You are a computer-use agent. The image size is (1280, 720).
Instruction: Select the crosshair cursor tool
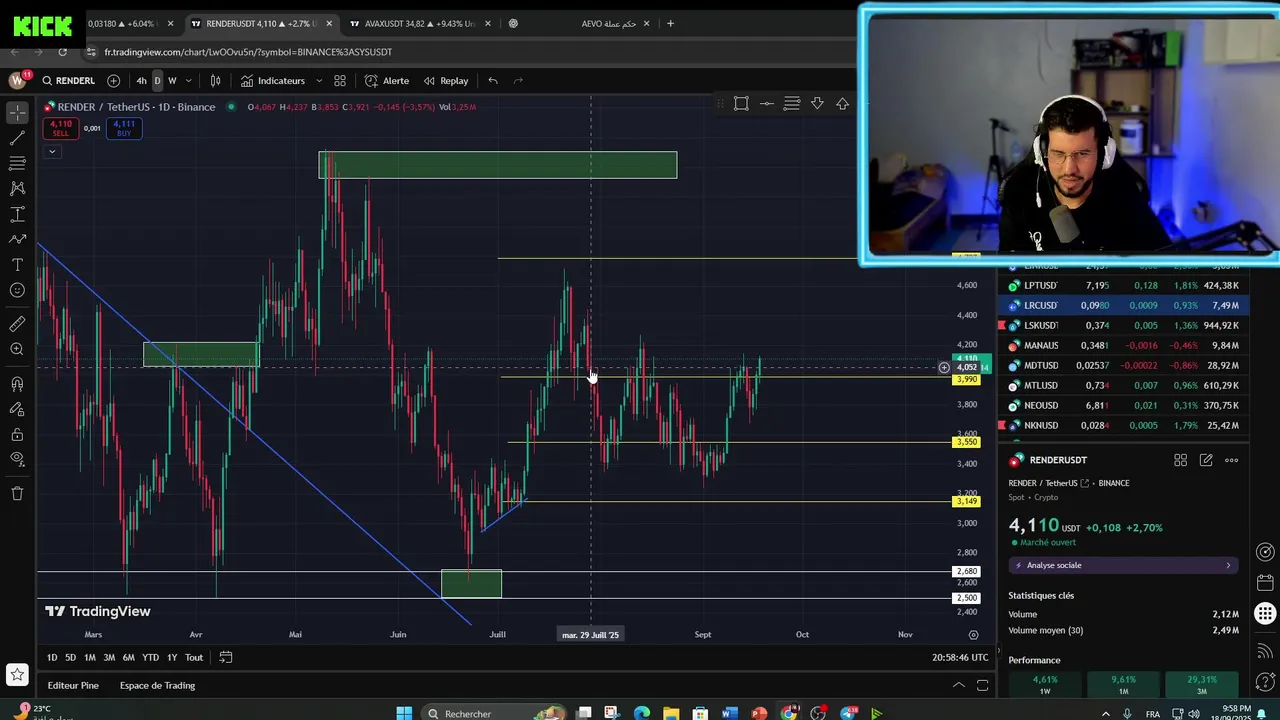pos(17,112)
